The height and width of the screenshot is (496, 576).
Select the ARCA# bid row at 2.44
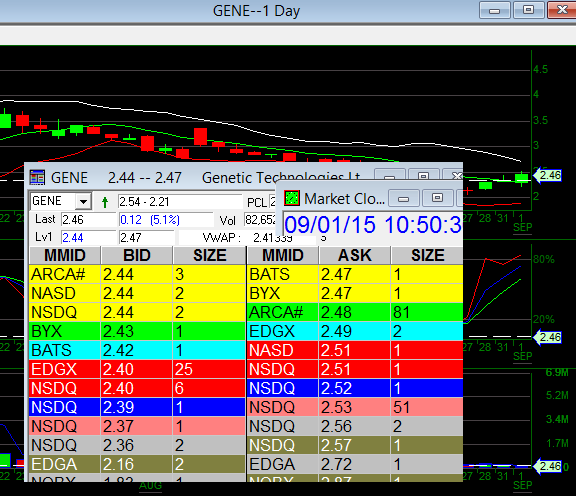pyautogui.click(x=137, y=274)
